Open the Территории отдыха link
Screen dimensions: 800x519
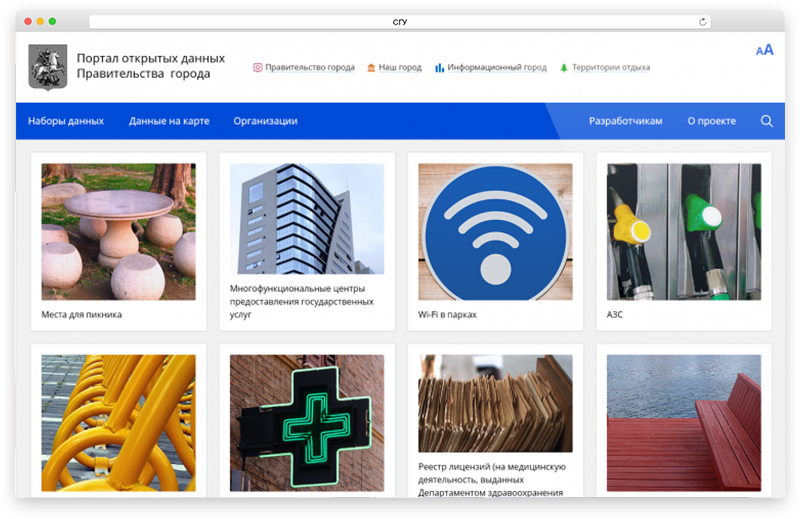[611, 67]
